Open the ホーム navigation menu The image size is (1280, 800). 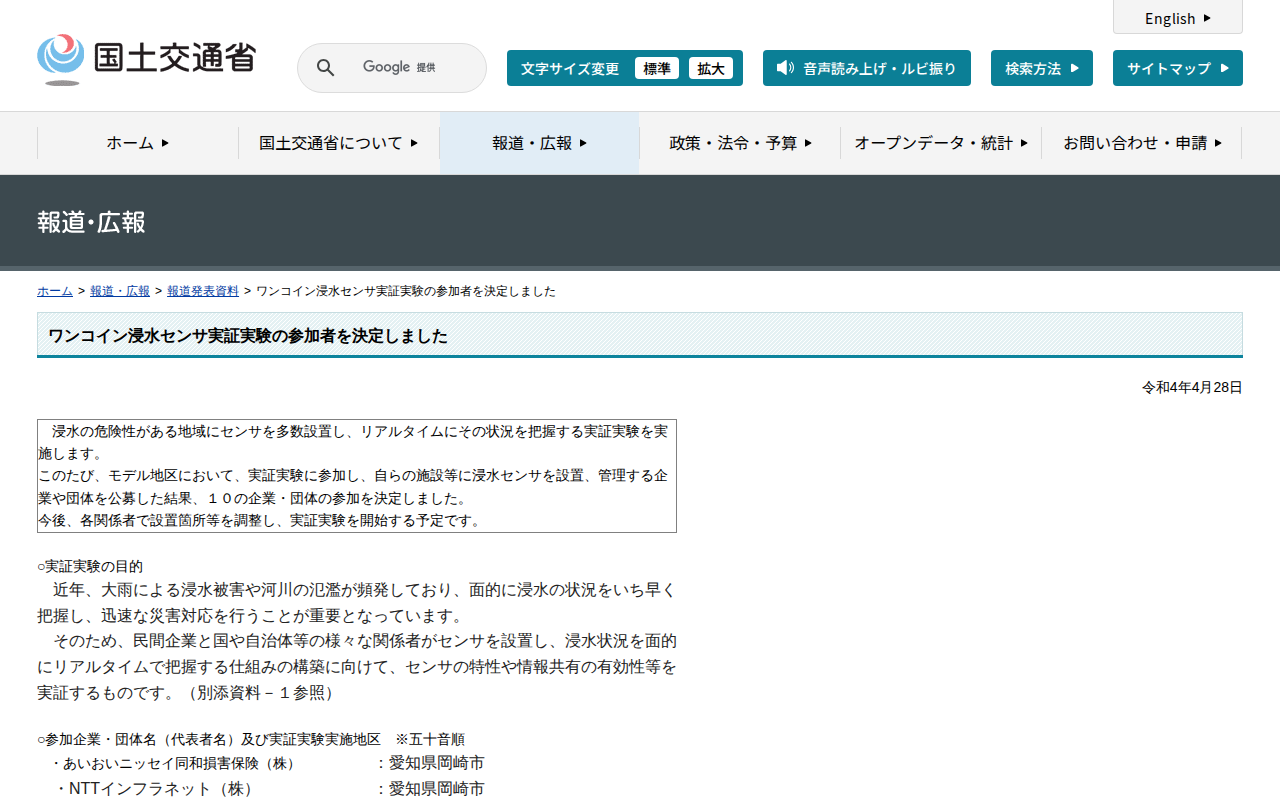point(138,143)
